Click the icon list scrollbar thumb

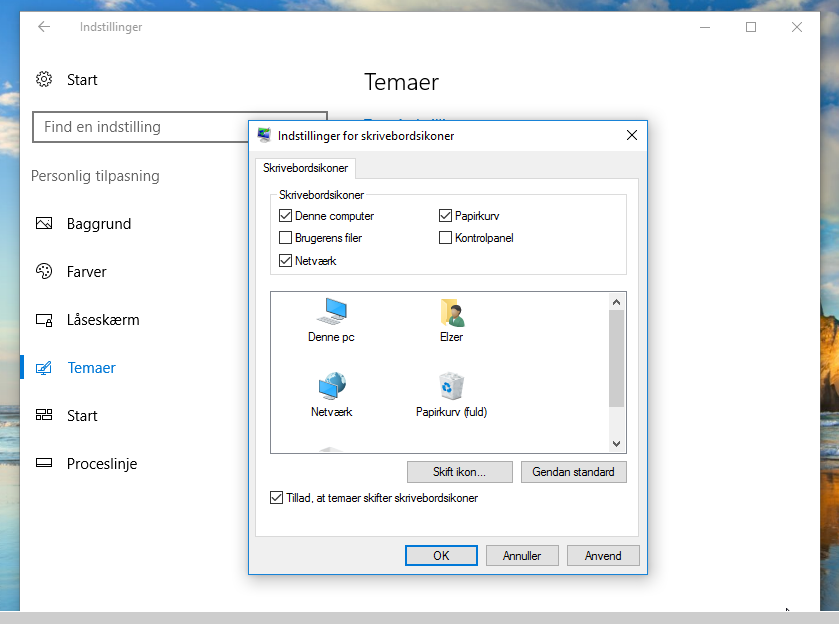coord(616,359)
